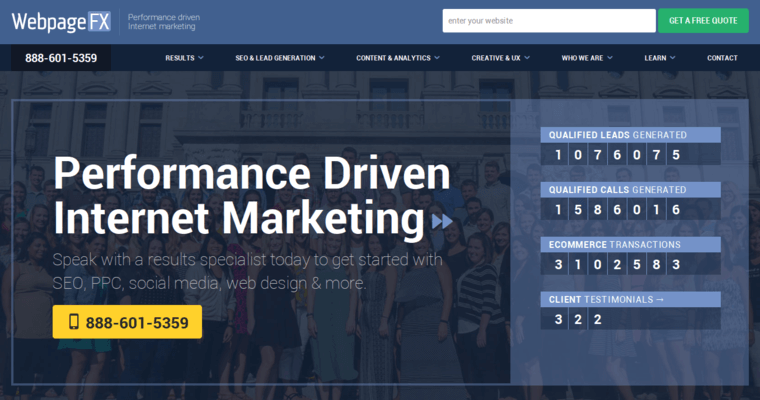
Task: Go to the Contact page link
Action: (722, 58)
